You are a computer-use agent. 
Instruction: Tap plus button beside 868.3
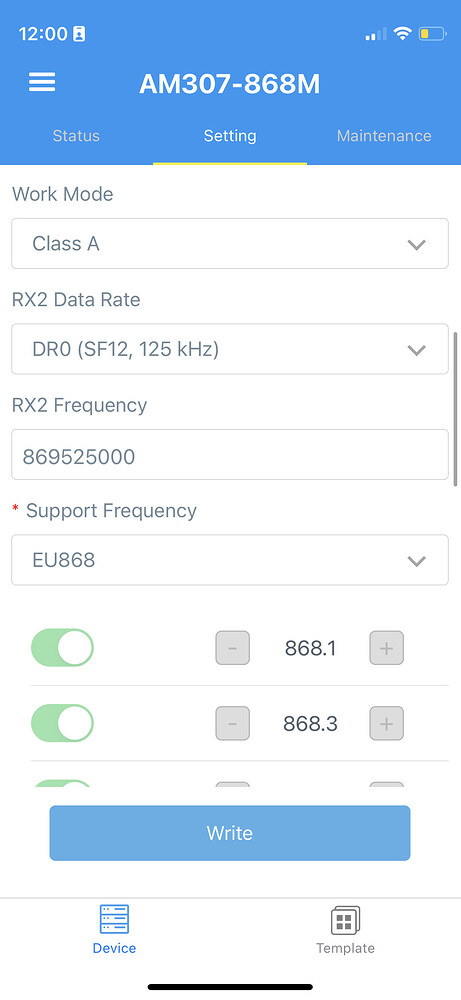pyautogui.click(x=386, y=723)
